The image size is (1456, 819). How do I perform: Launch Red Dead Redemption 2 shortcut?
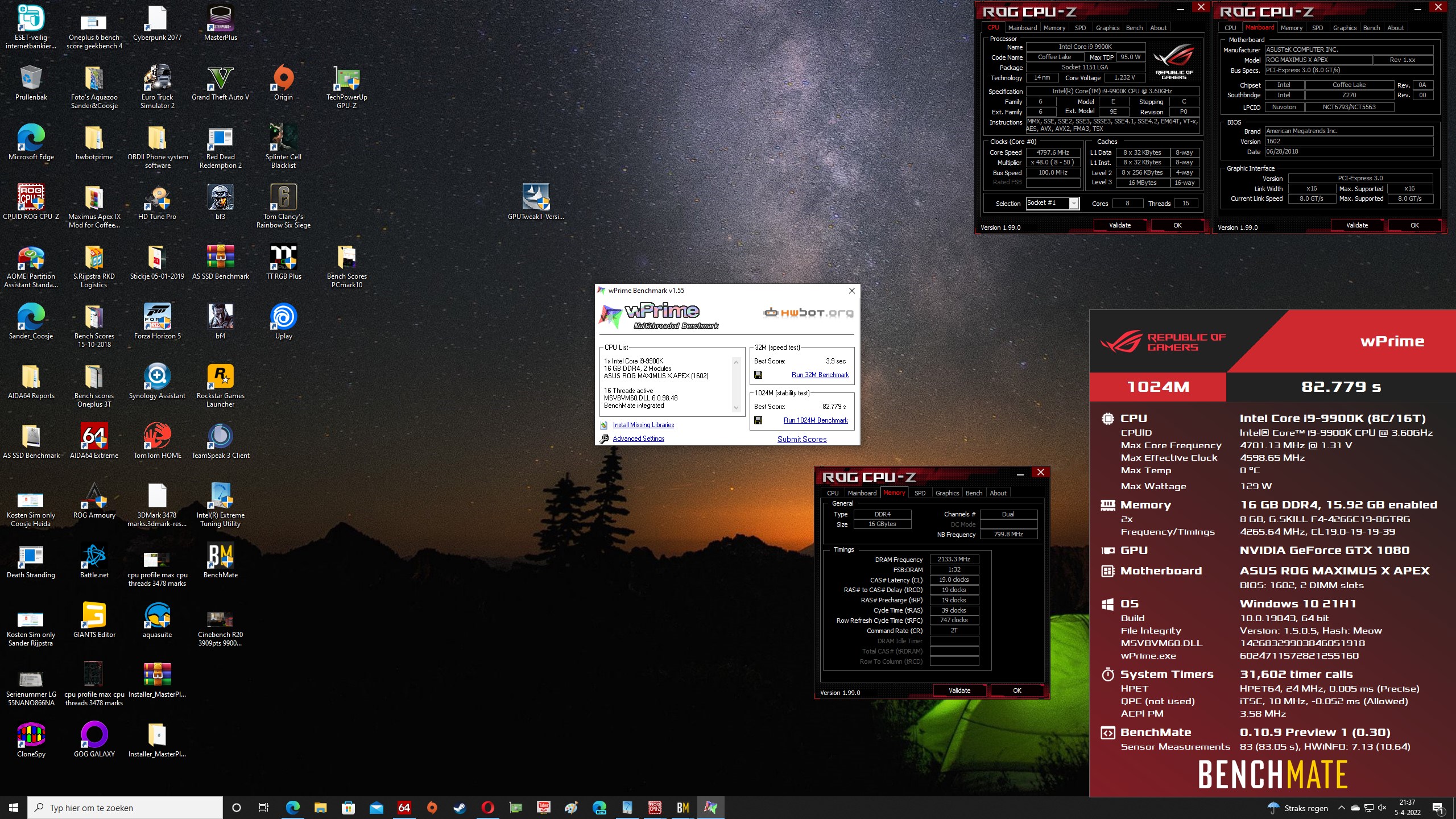pos(220,147)
